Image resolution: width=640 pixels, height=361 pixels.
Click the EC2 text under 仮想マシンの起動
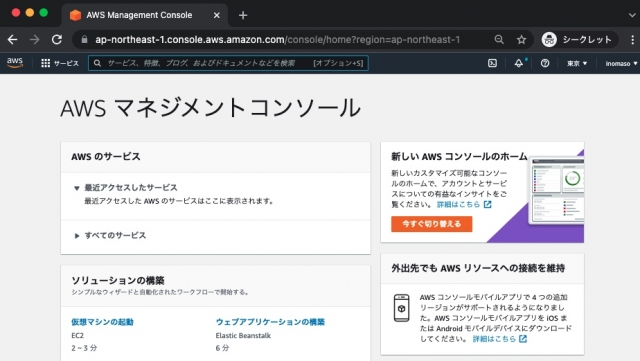tap(78, 335)
